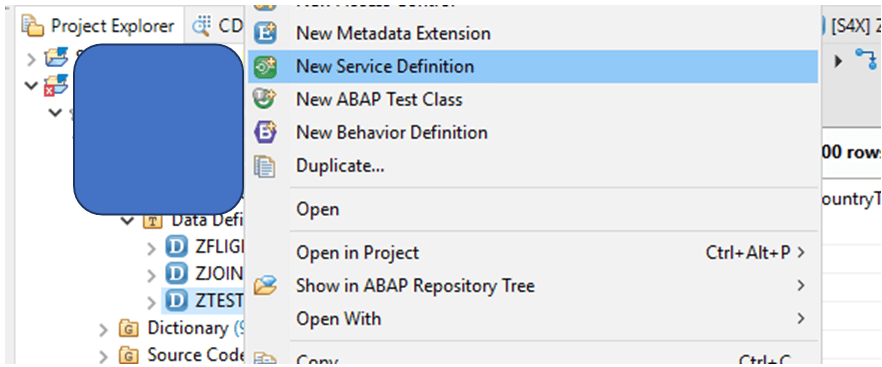Click the New ABAP Test Class icon

tap(266, 100)
